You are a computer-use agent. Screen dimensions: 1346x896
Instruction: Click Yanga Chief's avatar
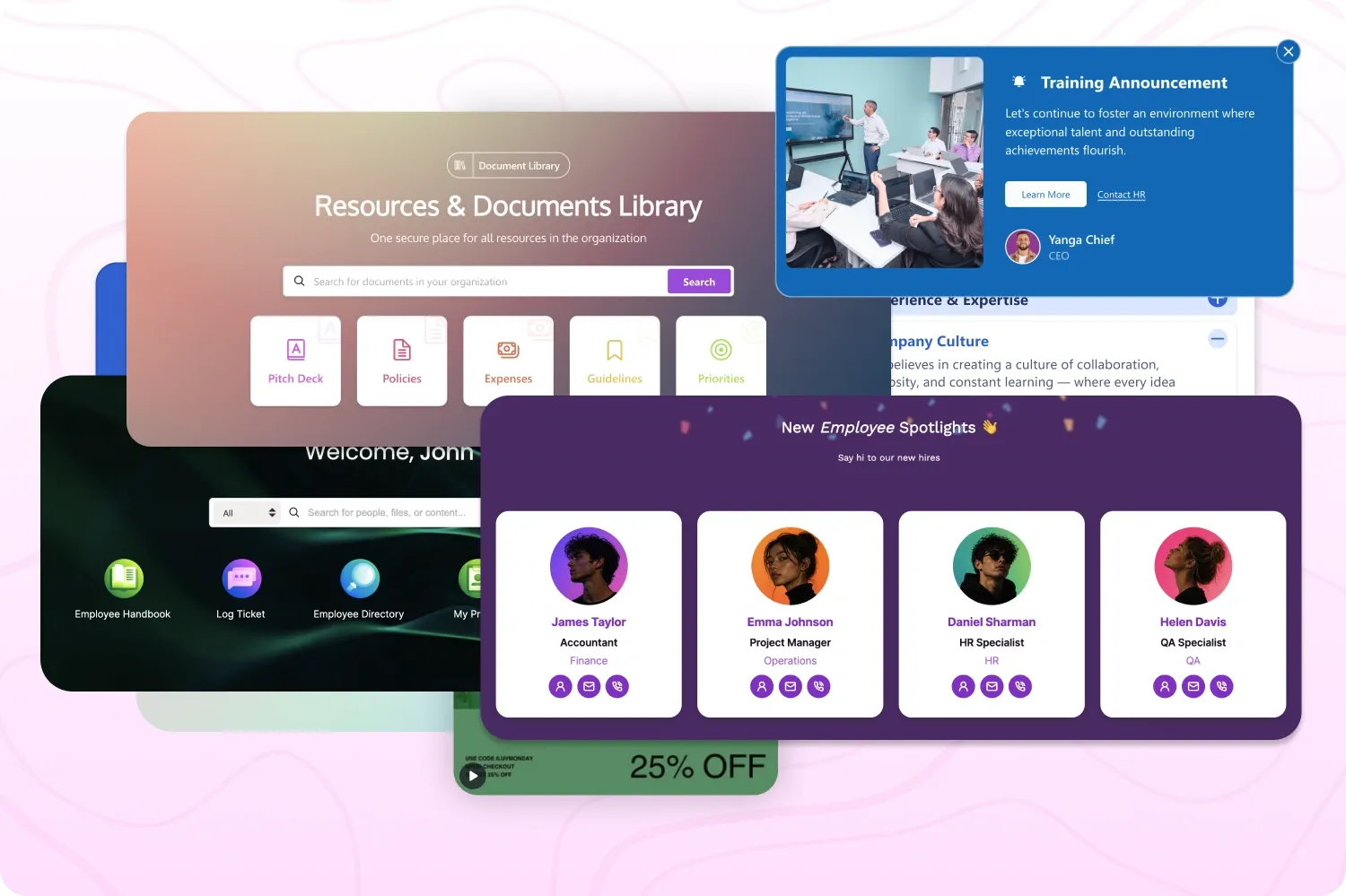(1022, 247)
